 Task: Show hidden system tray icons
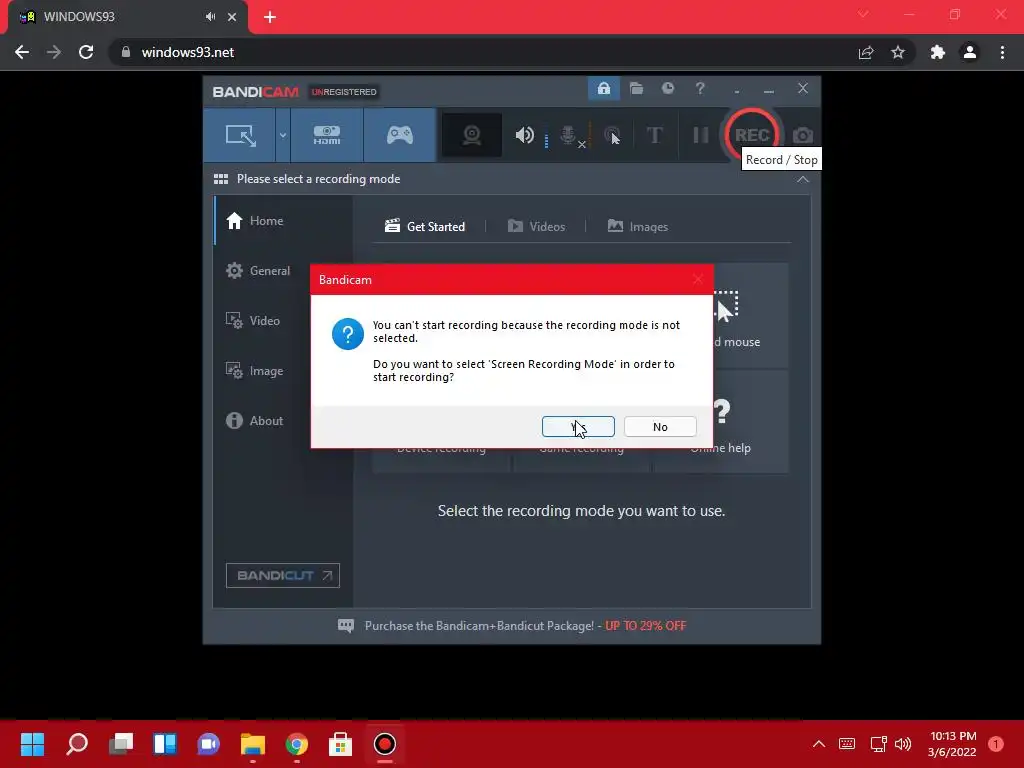coord(819,744)
